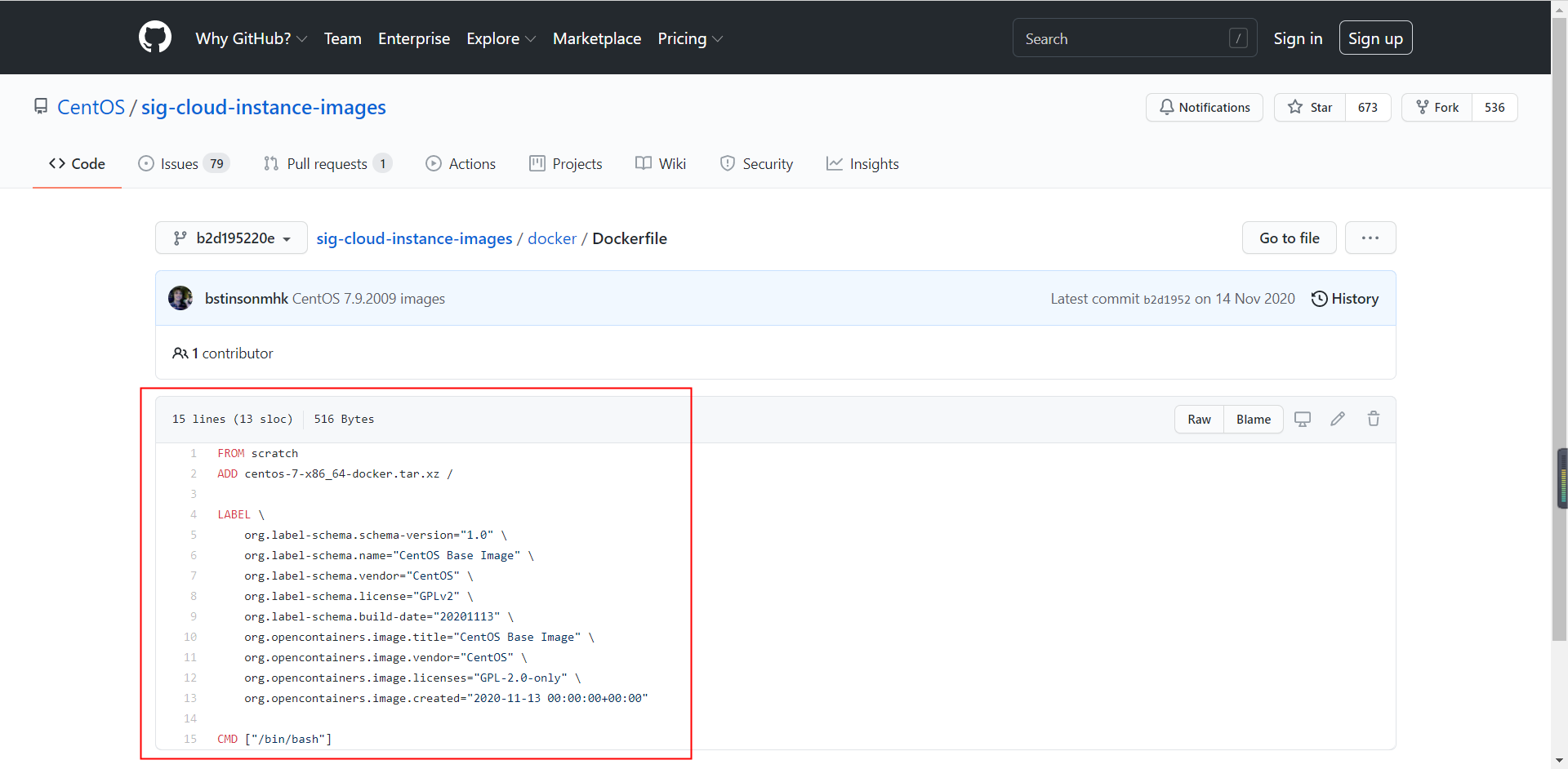Image resolution: width=1568 pixels, height=769 pixels.
Task: Switch to the Insights tab
Action: click(862, 163)
